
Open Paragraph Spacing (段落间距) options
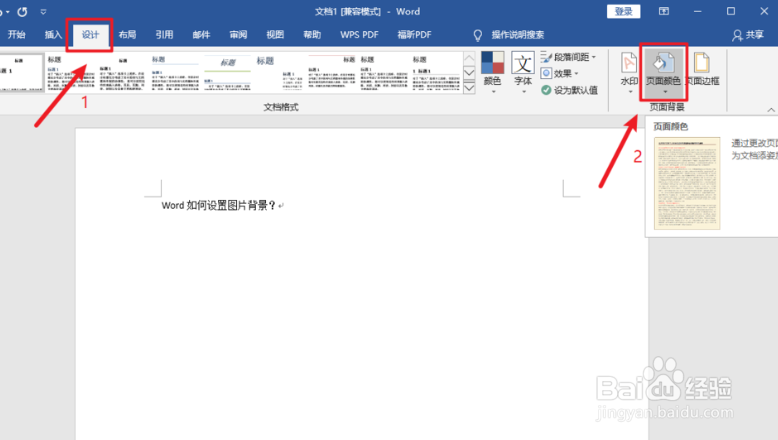pos(568,57)
